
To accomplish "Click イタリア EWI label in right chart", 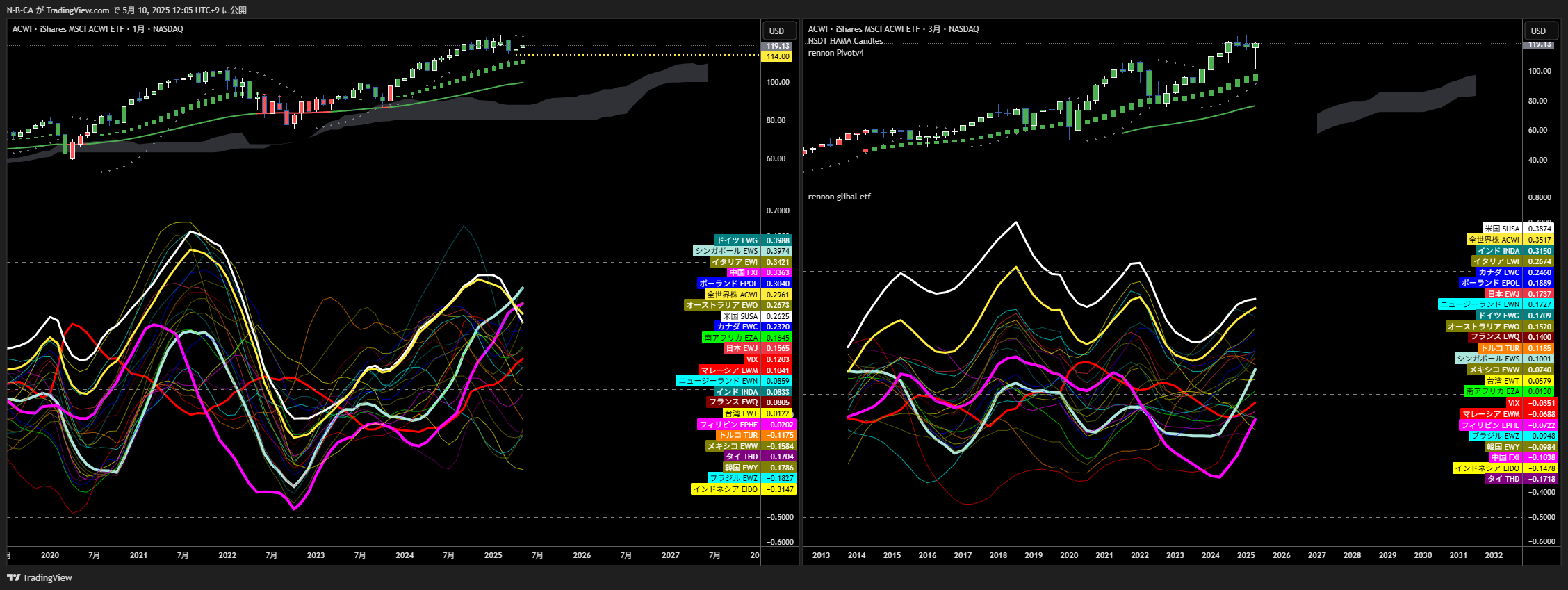I will (x=1497, y=261).
